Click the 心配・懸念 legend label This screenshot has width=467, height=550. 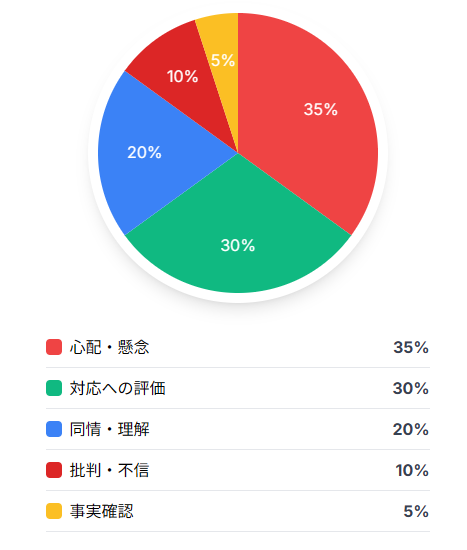pyautogui.click(x=109, y=347)
